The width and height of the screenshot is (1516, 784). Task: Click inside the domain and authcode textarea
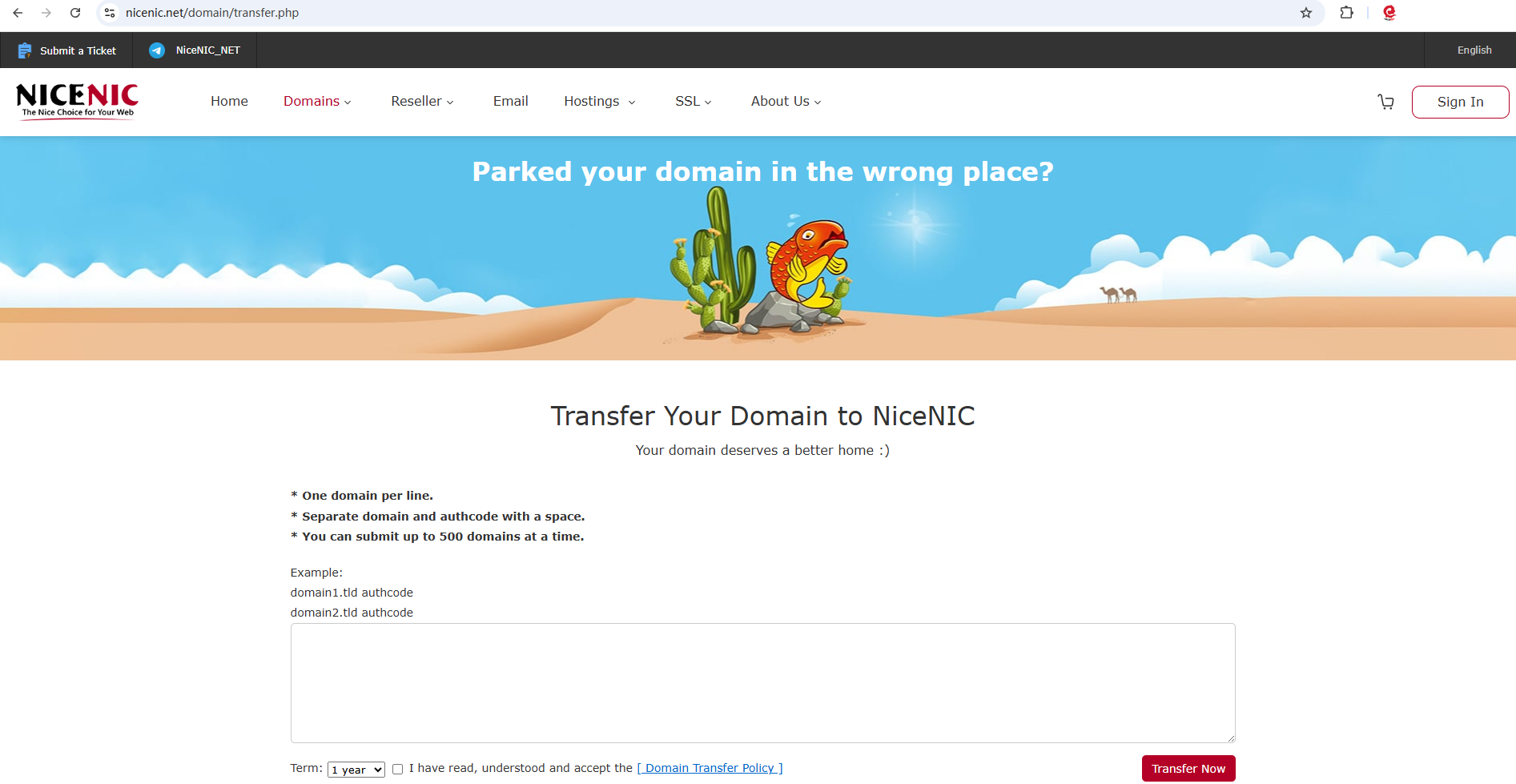[x=762, y=683]
